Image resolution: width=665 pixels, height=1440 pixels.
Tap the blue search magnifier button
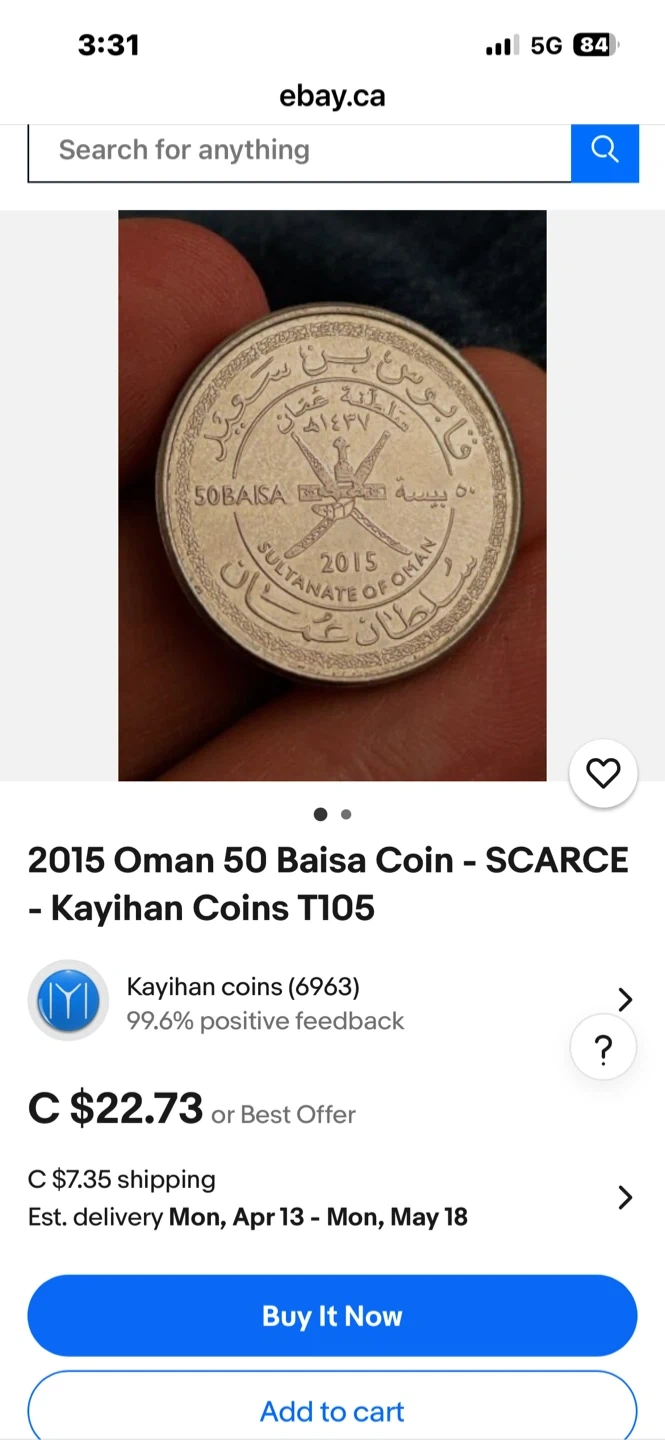[x=605, y=152]
